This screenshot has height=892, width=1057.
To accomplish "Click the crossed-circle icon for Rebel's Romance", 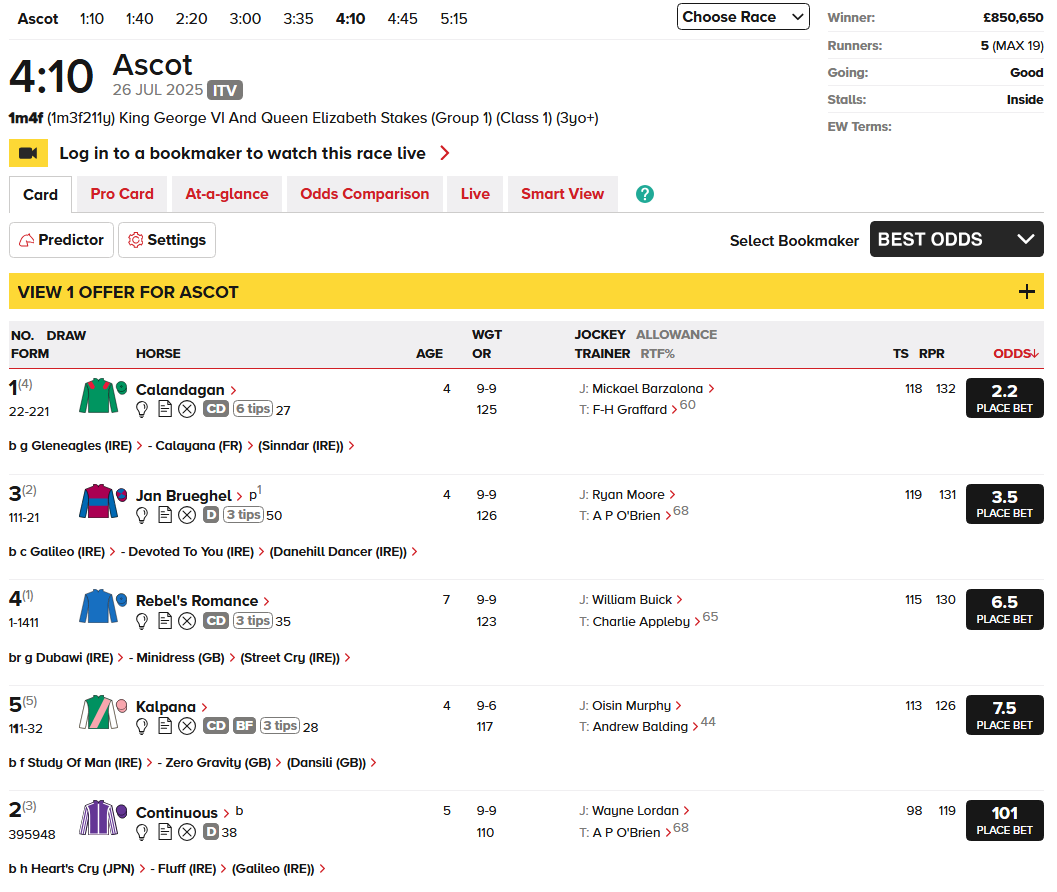I will point(187,621).
